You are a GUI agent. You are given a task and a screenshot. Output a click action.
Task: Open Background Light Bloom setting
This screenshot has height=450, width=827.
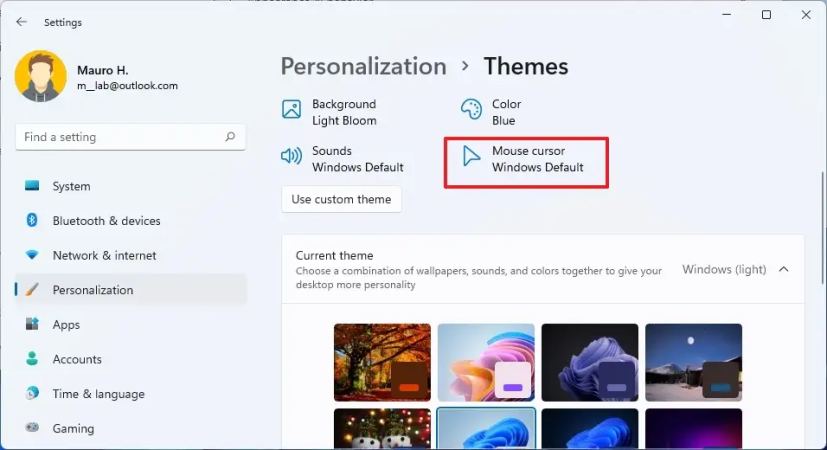(330, 112)
